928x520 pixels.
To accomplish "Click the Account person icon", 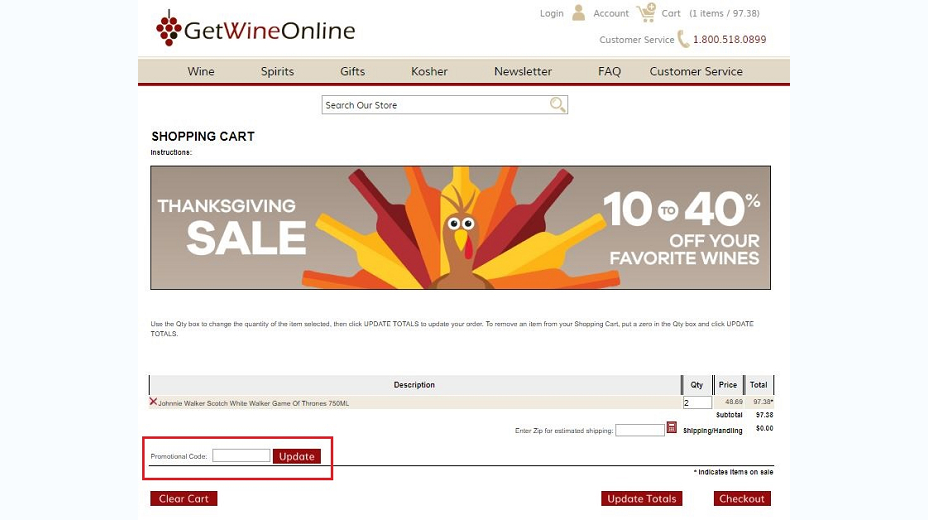I will 579,12.
